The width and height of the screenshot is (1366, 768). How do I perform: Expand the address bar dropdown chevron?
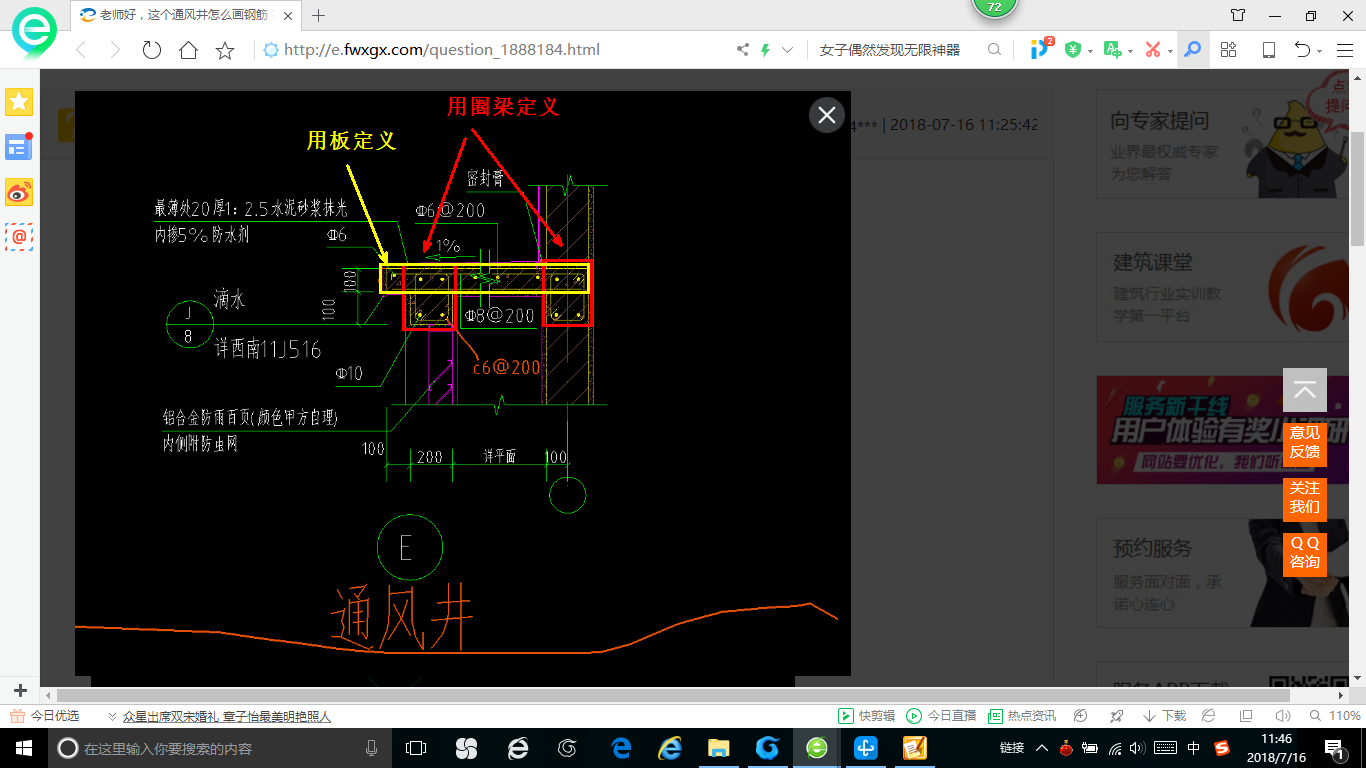788,50
